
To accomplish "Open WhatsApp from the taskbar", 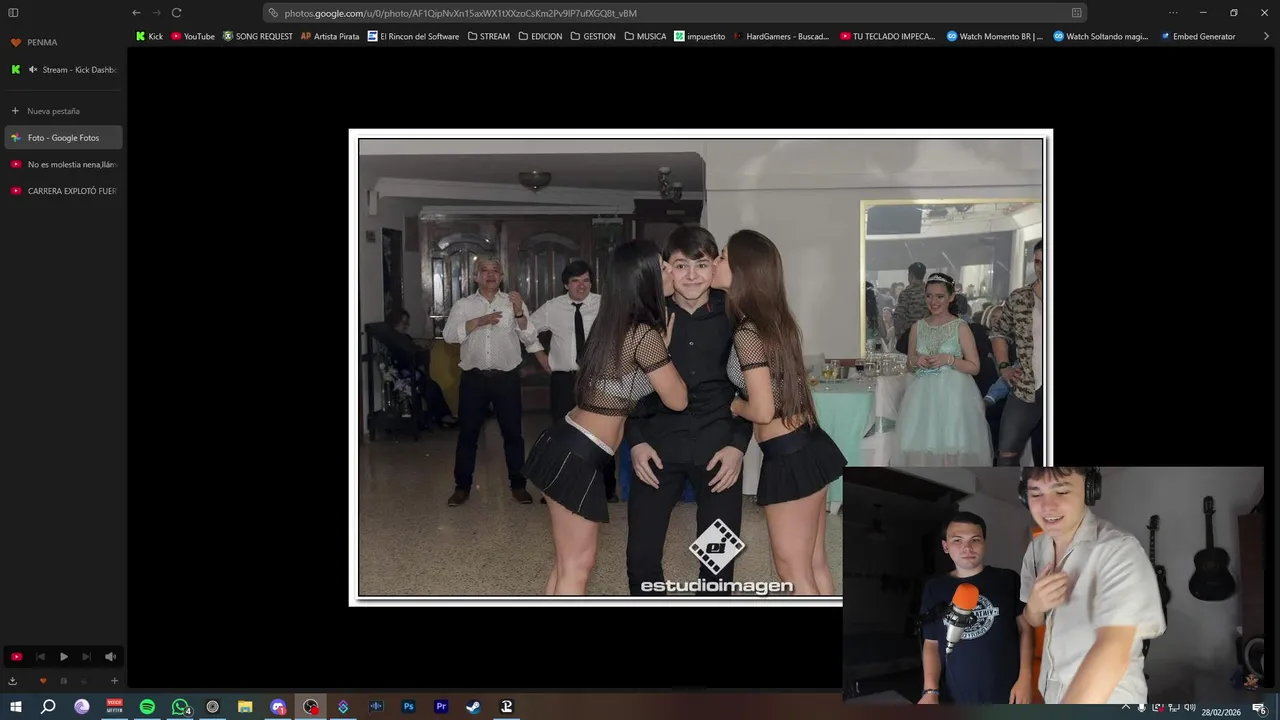I will [x=180, y=707].
